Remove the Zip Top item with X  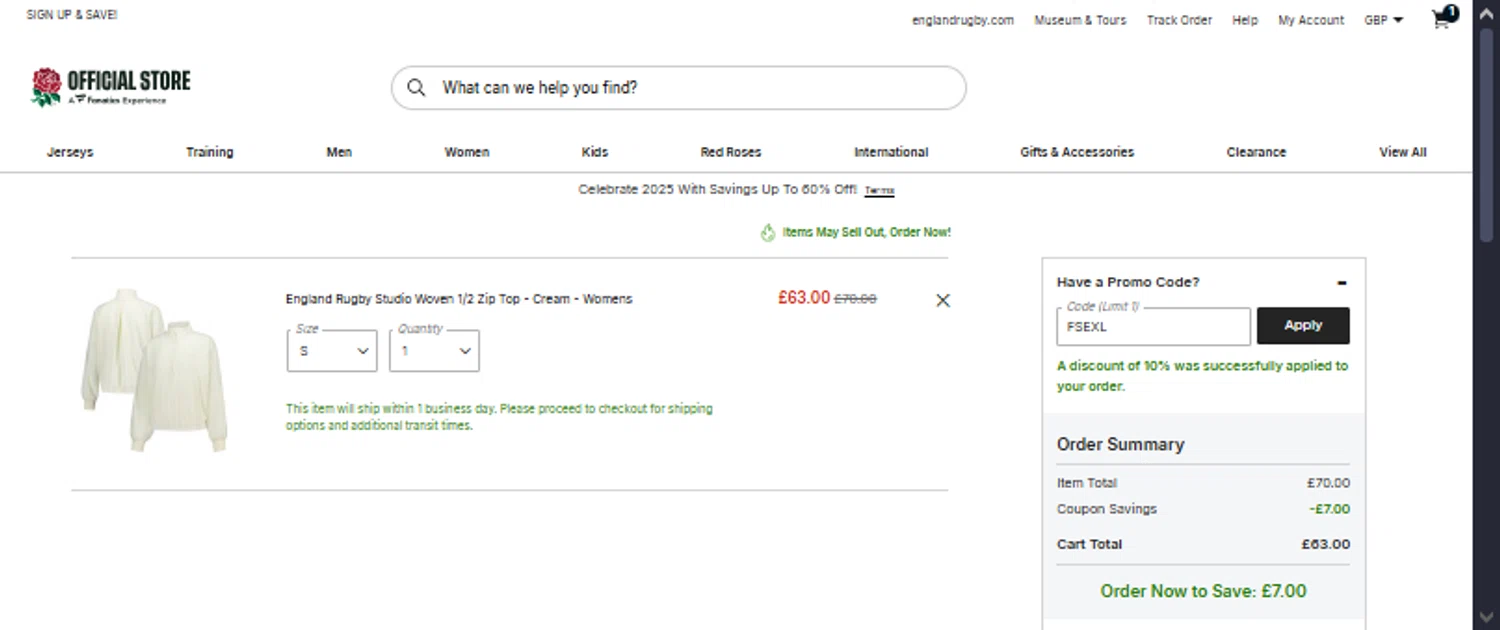[x=942, y=300]
